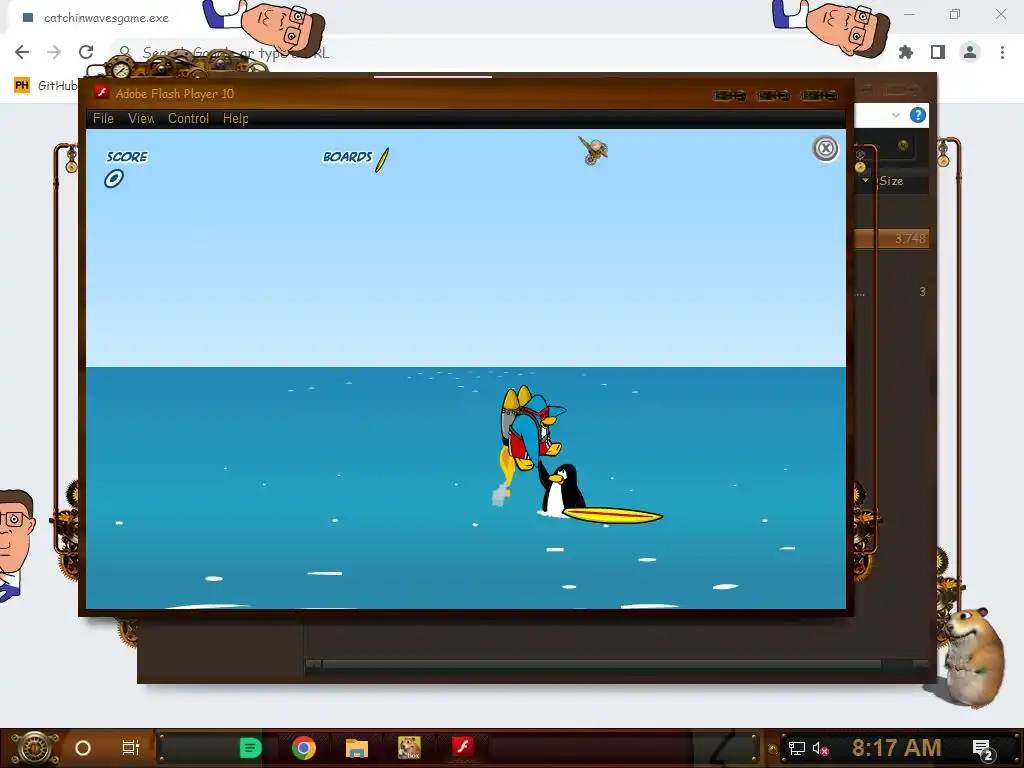Open Google Chrome from the taskbar
The height and width of the screenshot is (768, 1024).
(x=304, y=748)
